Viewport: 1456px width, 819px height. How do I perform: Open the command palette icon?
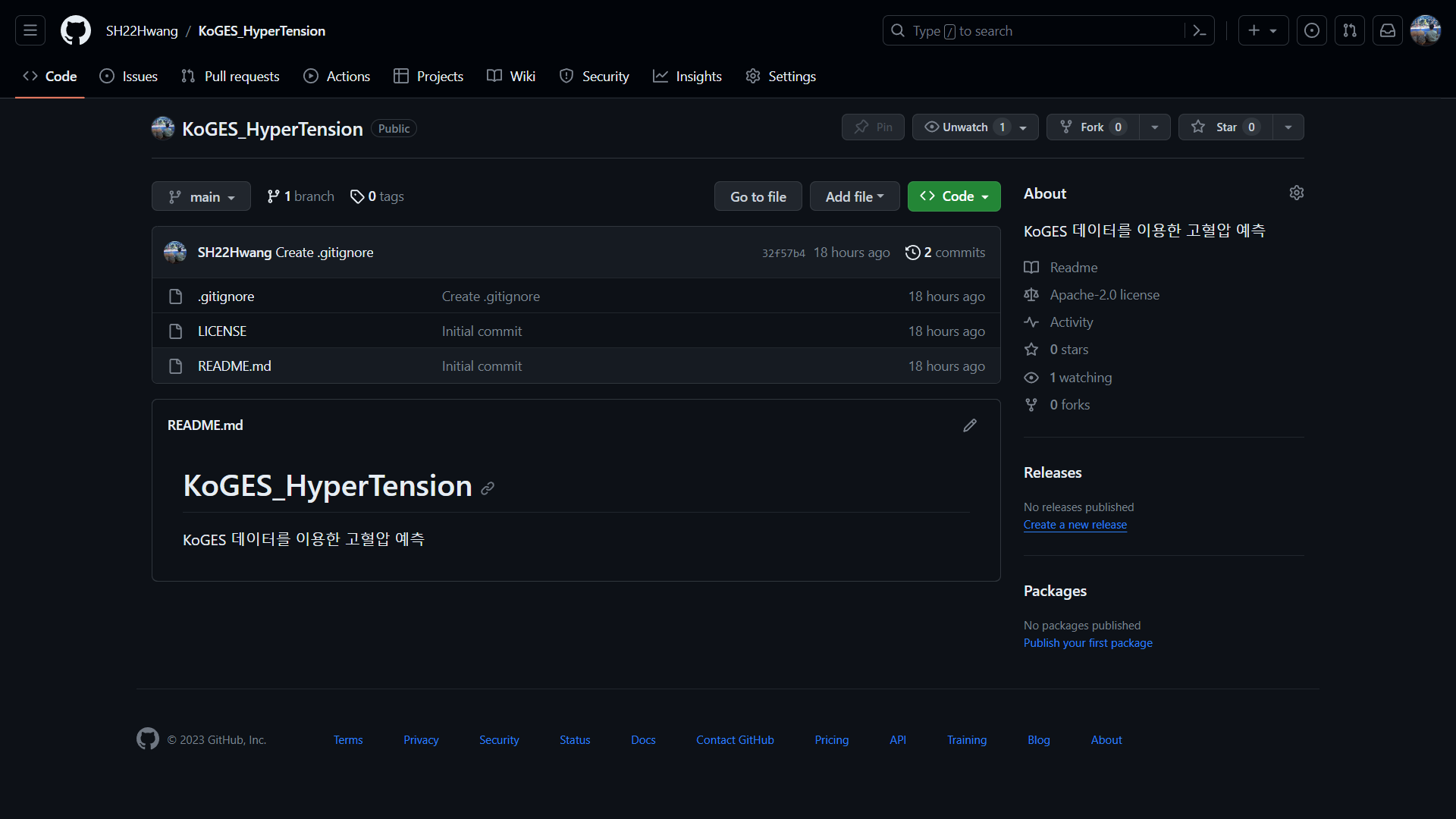[1200, 30]
